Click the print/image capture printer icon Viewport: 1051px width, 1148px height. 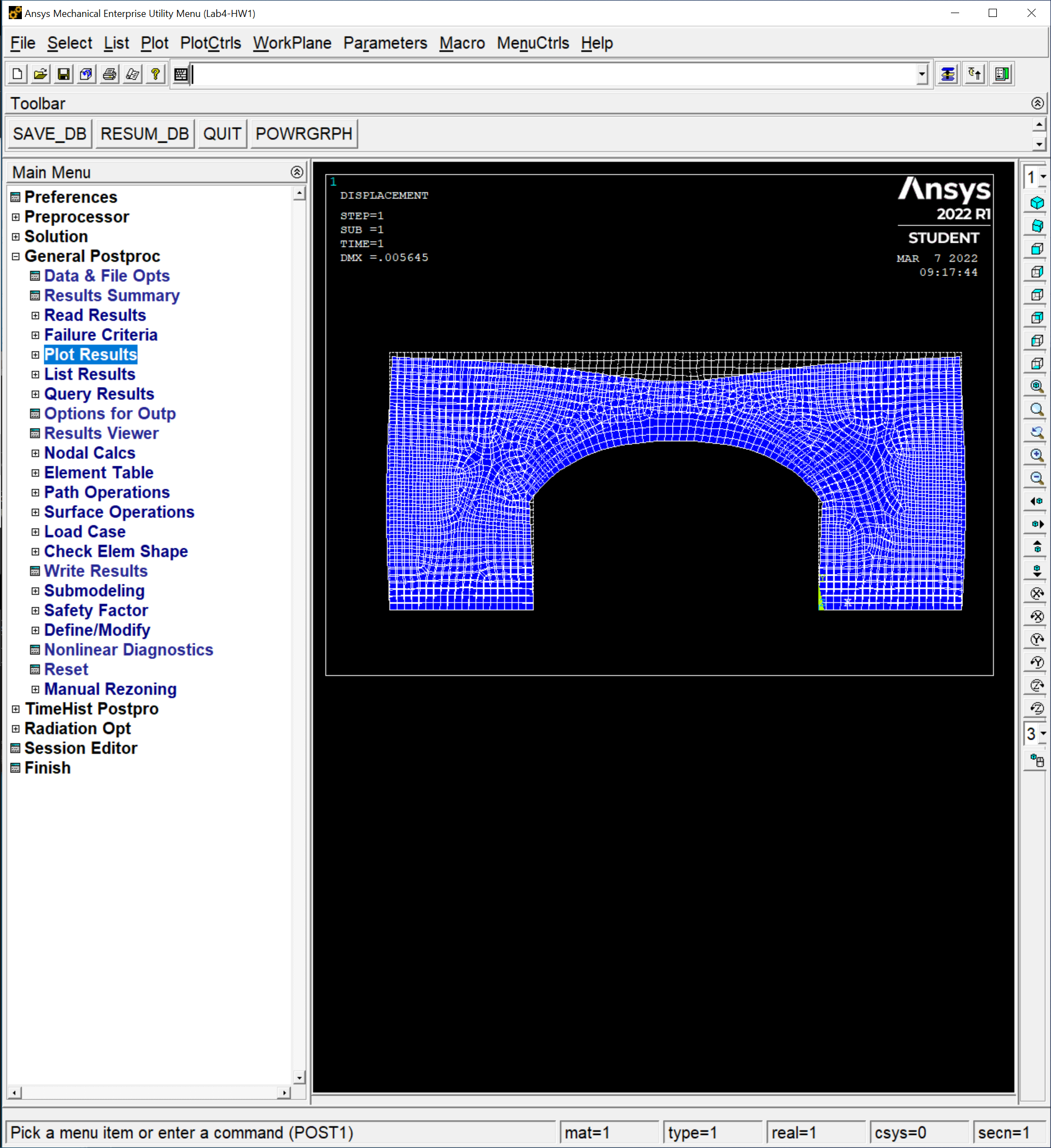109,74
